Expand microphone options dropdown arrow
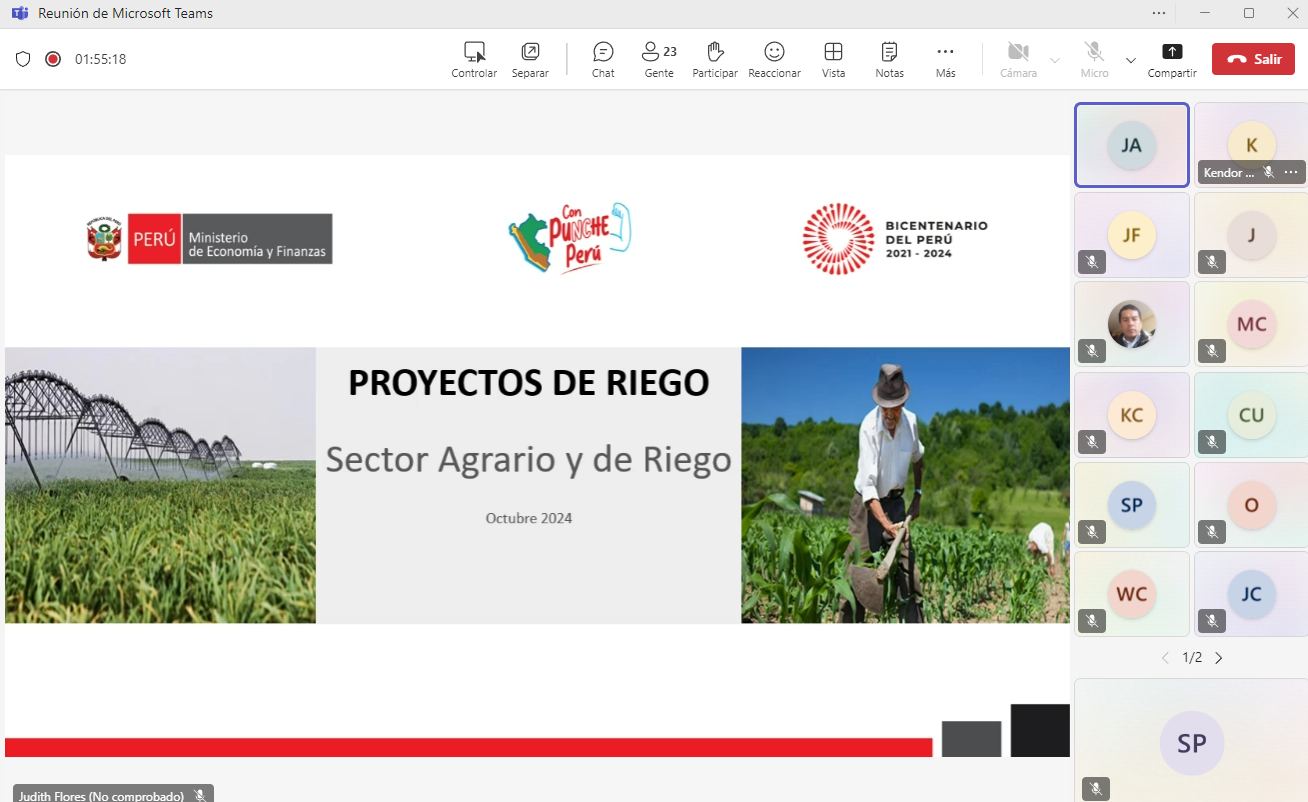The image size is (1308, 802). click(x=1130, y=60)
